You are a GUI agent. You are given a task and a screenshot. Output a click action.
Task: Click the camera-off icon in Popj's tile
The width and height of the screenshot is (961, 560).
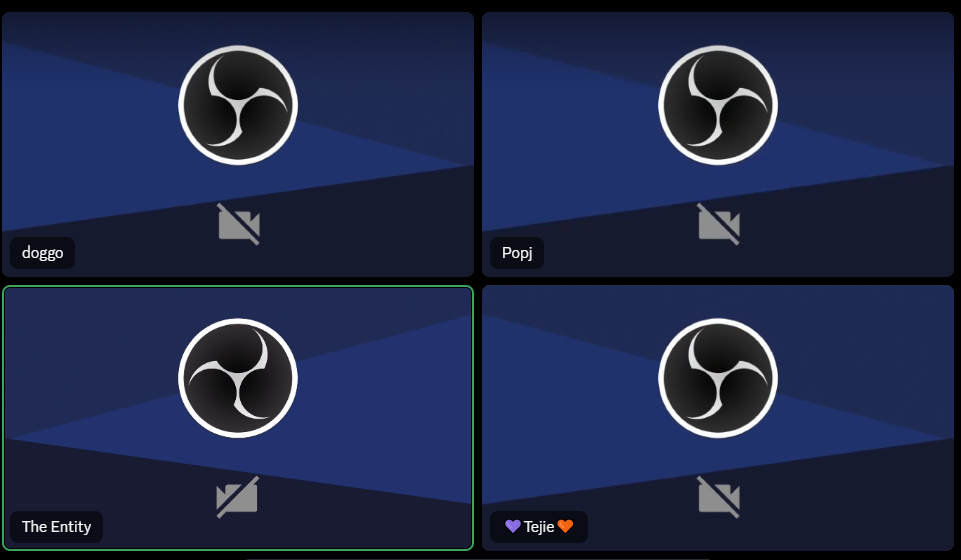(719, 224)
